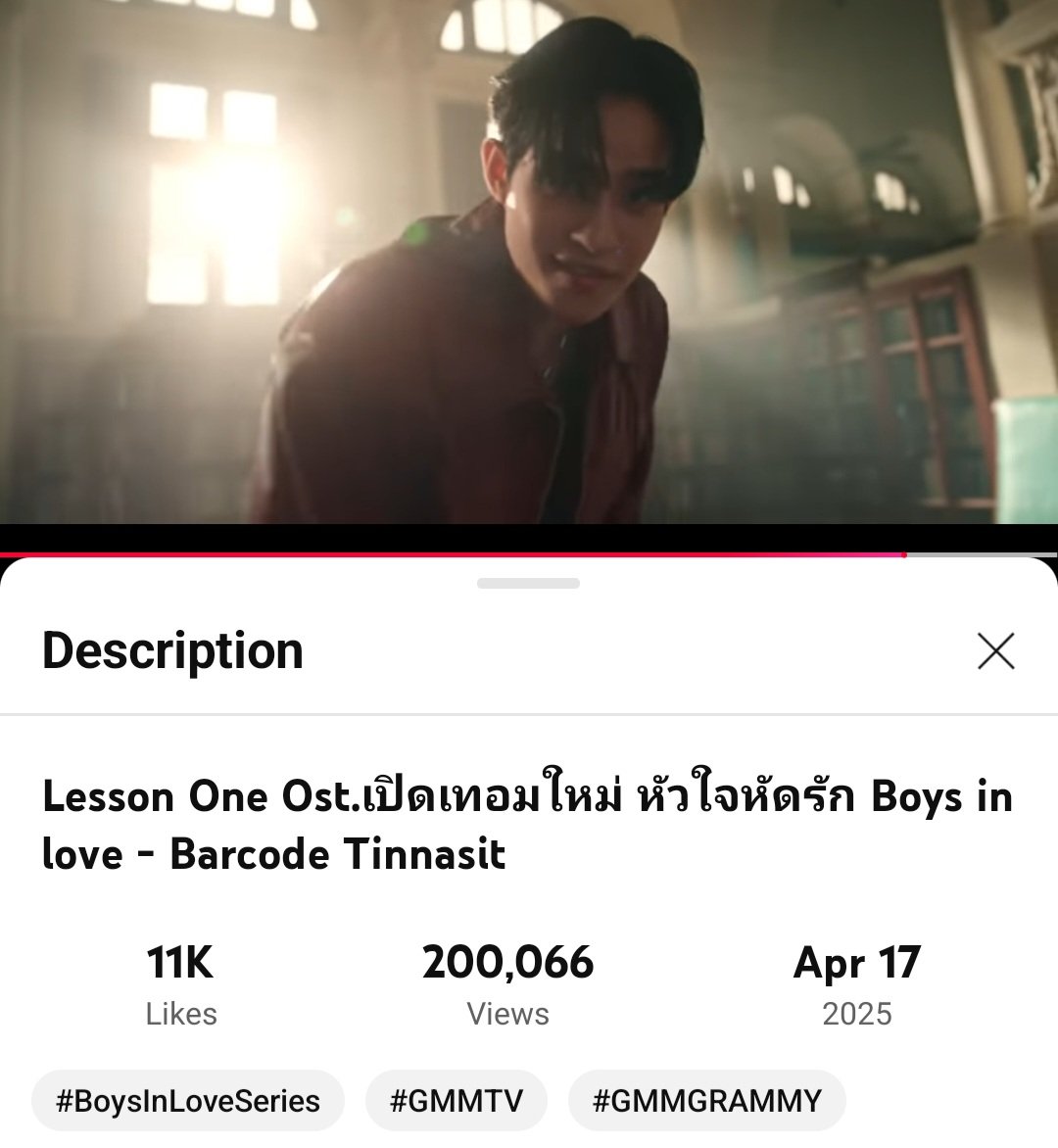Click the gray unplayed portion of progress bar
The image size is (1058, 1148).
(x=982, y=555)
